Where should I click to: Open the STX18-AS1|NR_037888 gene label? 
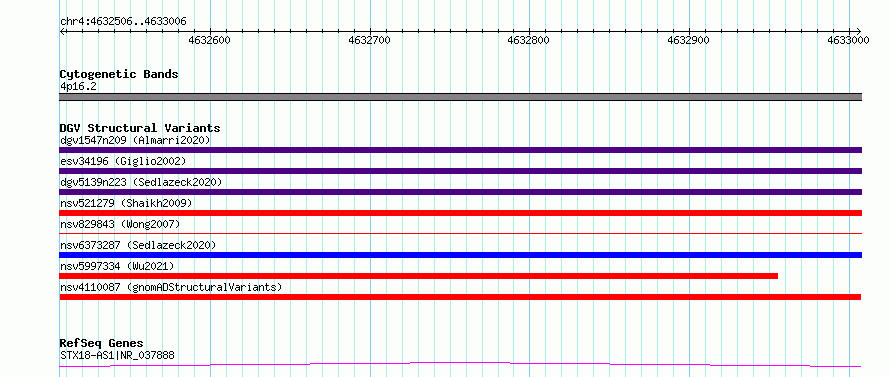point(117,356)
